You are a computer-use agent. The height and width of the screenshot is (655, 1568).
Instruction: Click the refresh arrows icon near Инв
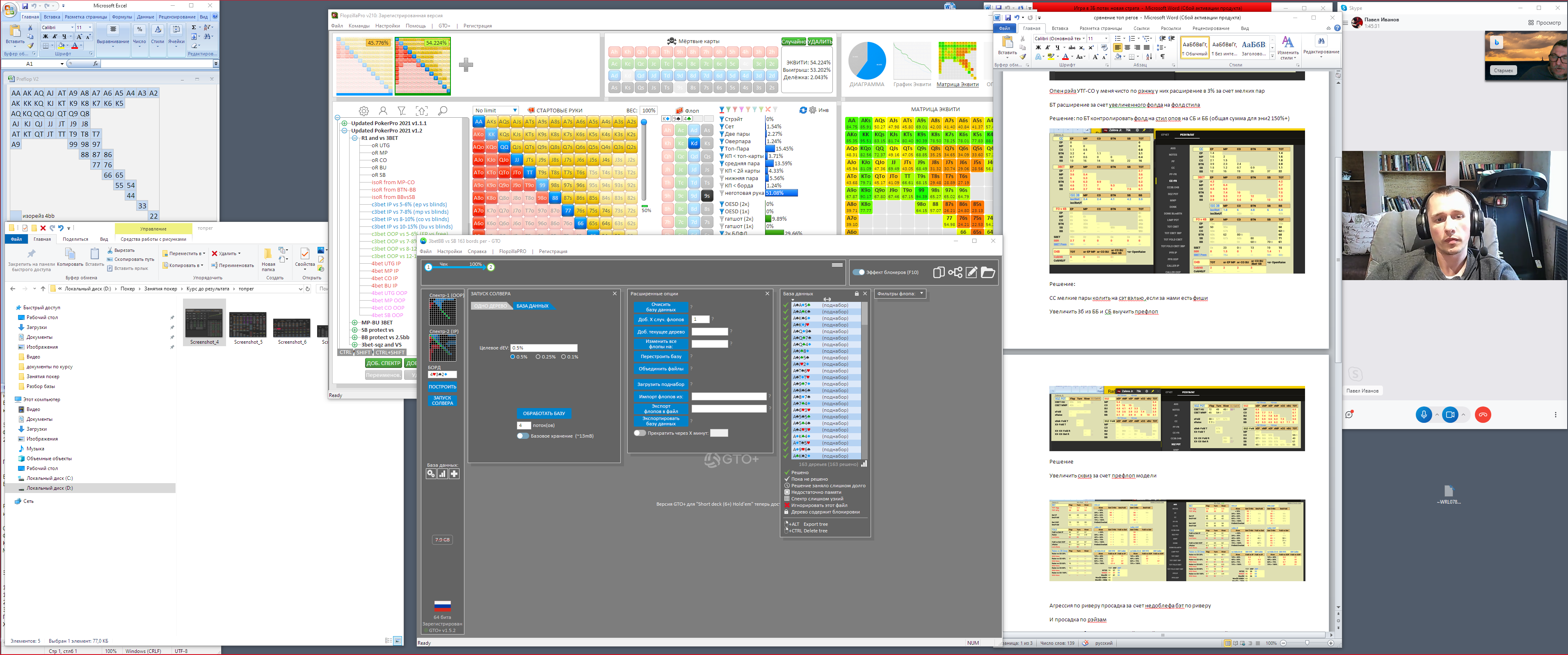point(803,110)
